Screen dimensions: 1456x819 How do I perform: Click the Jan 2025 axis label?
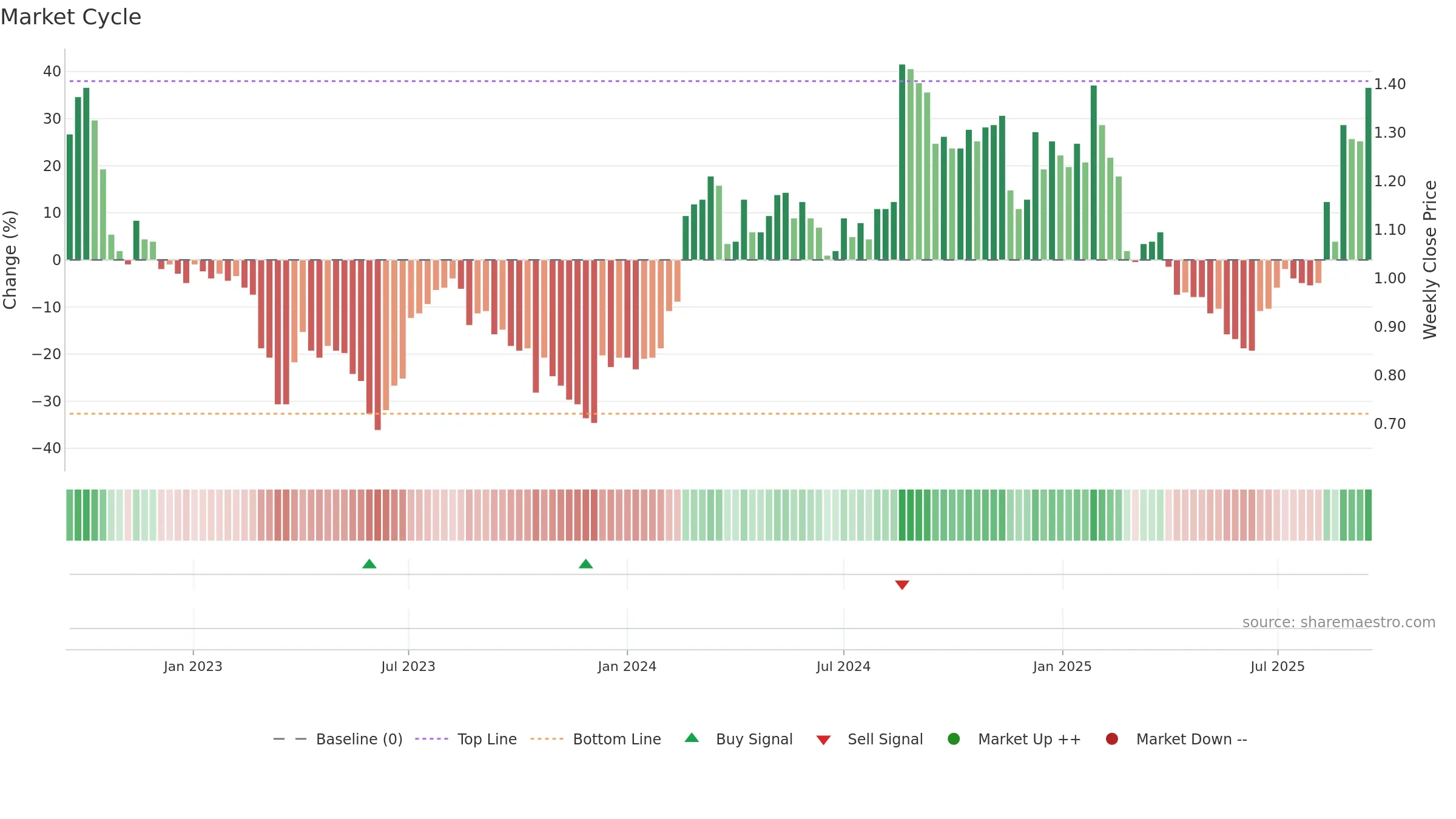(1062, 666)
